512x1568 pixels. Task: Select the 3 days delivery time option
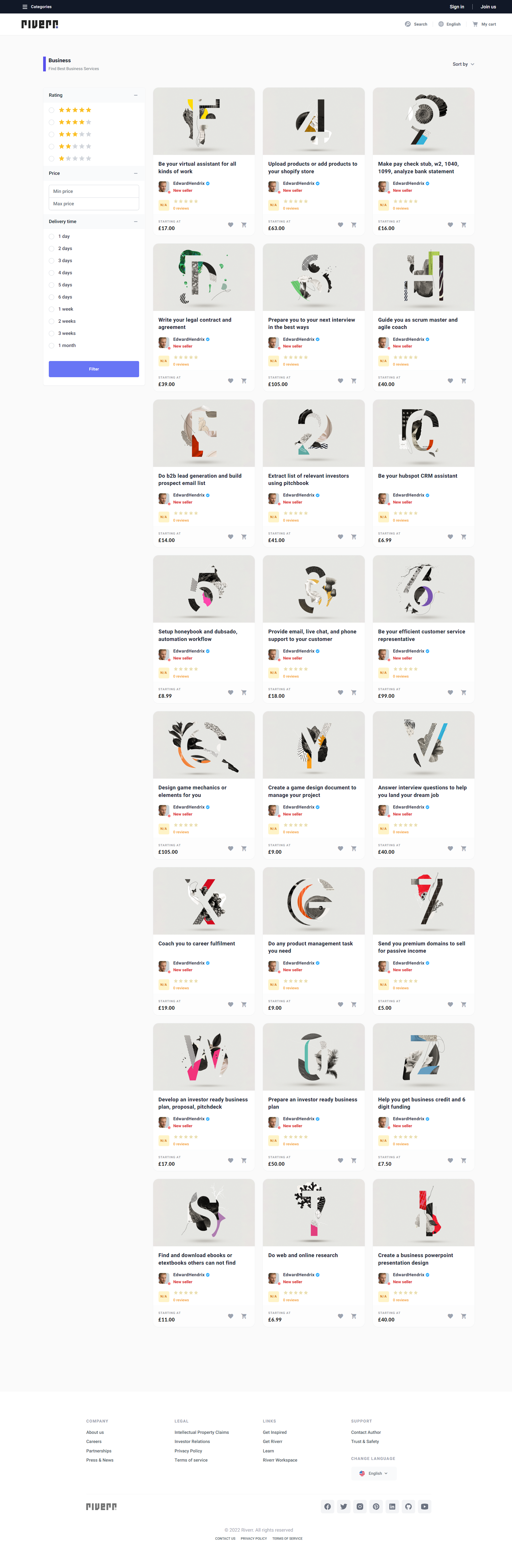coord(52,261)
